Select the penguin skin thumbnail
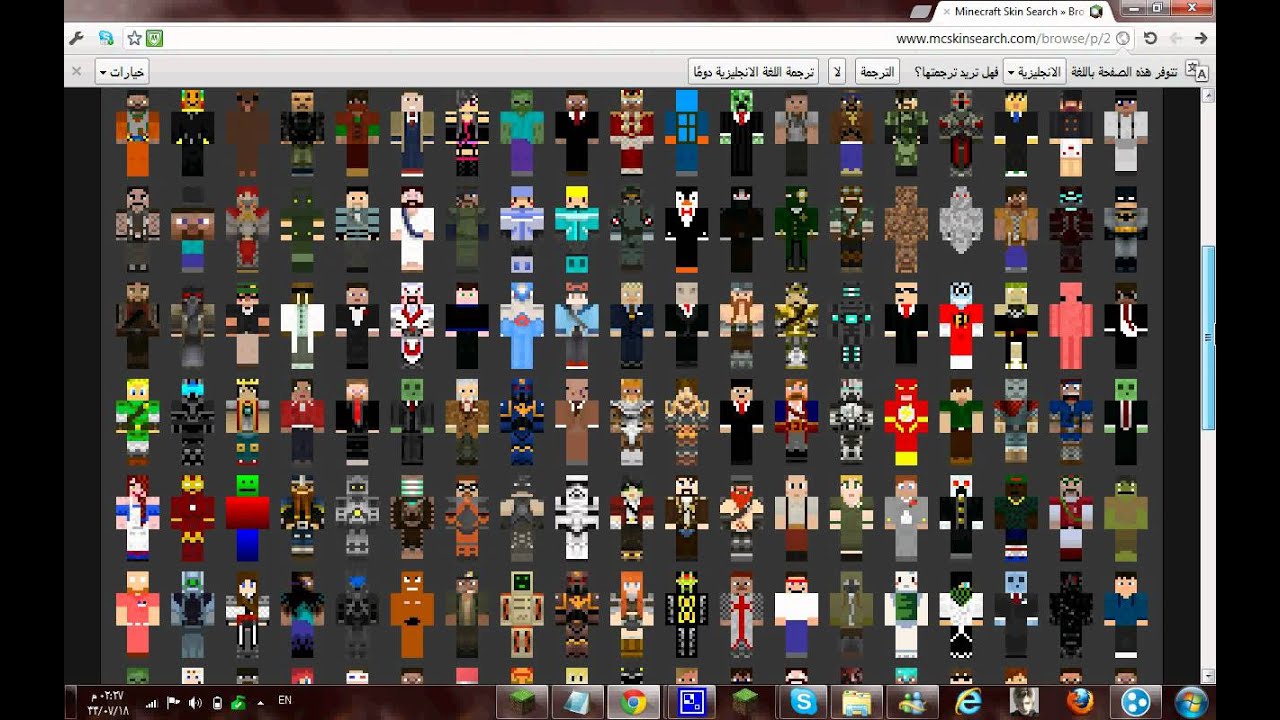This screenshot has width=1280, height=720. pyautogui.click(x=687, y=227)
